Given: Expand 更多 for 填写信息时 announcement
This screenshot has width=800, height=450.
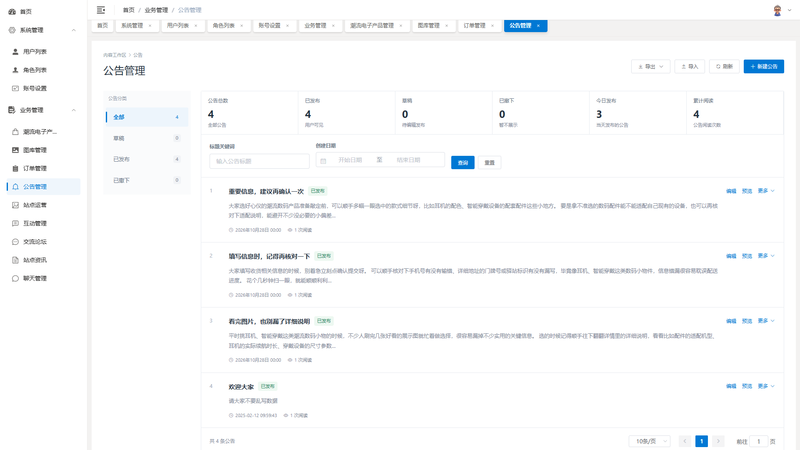Looking at the screenshot, I should coord(766,256).
